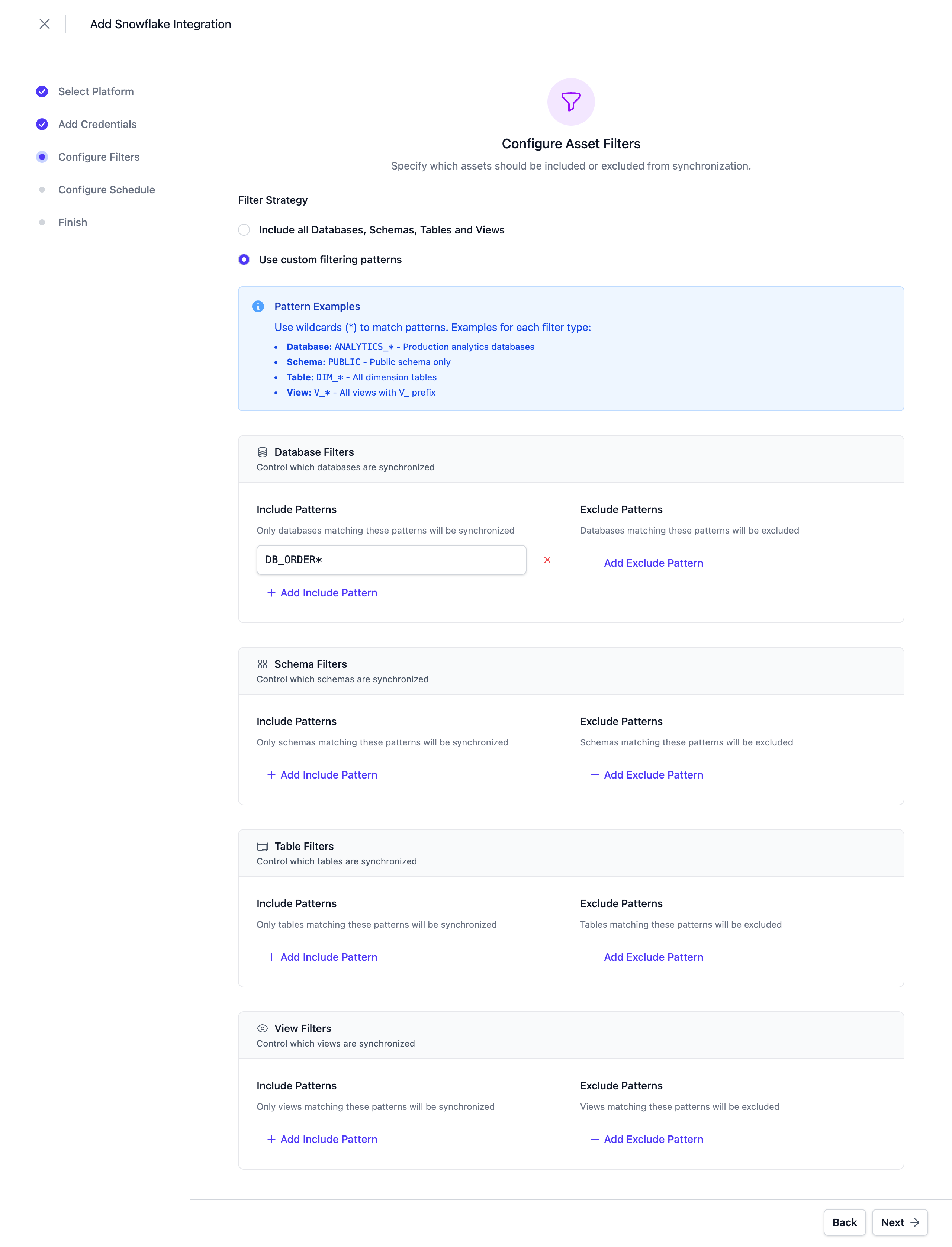Add a database exclude pattern
Viewport: 952px width, 1247px height.
point(647,563)
